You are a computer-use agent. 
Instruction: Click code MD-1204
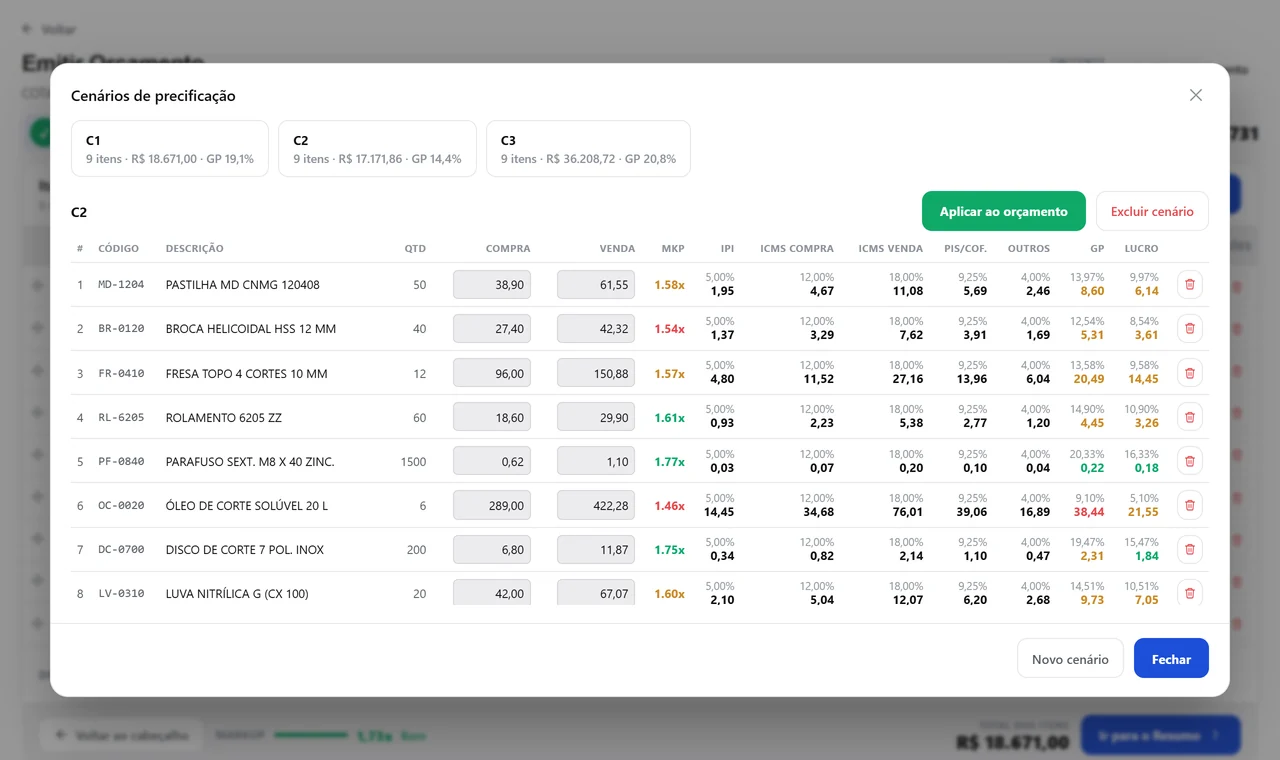pyautogui.click(x=121, y=285)
